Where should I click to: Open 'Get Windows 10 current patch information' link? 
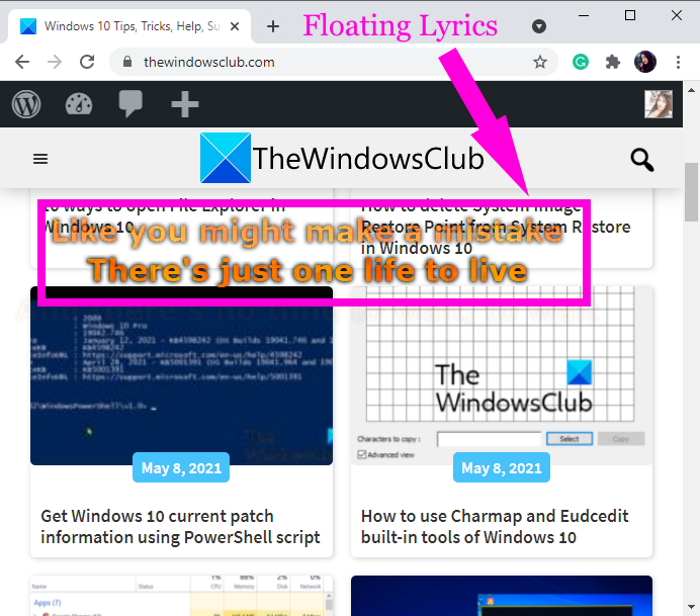click(x=180, y=527)
